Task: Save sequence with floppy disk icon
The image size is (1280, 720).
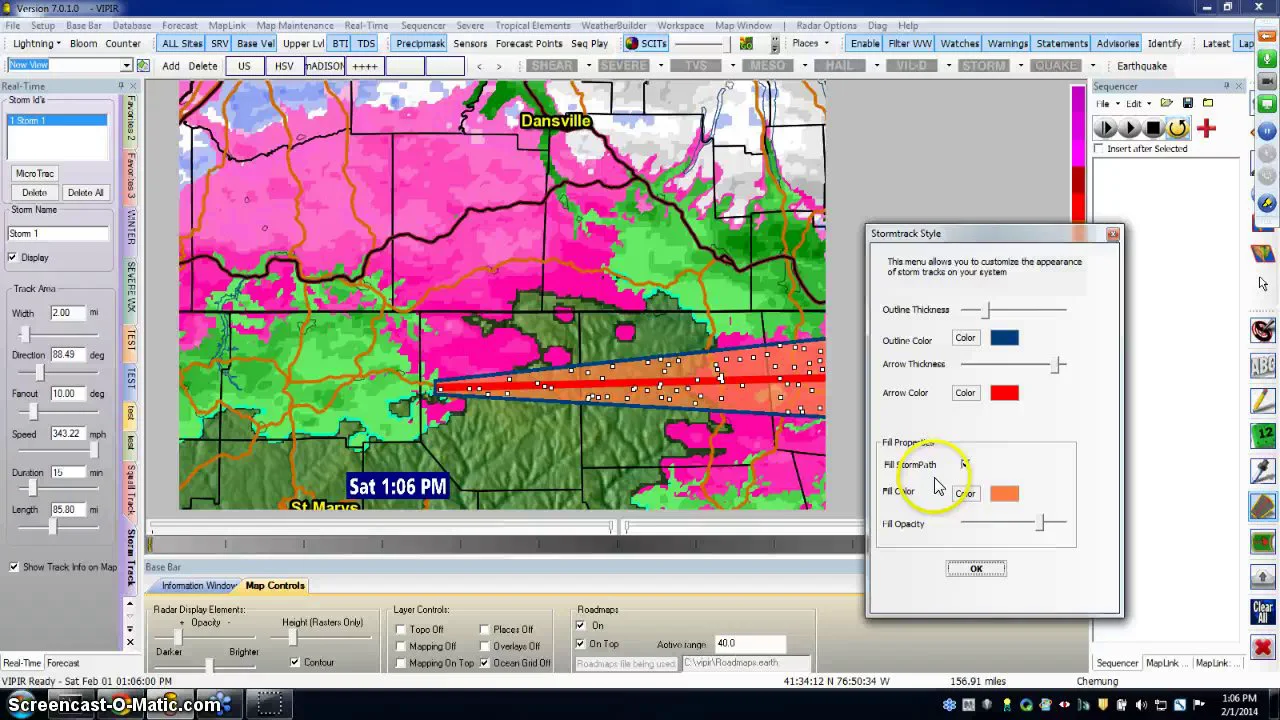Action: (x=1187, y=103)
